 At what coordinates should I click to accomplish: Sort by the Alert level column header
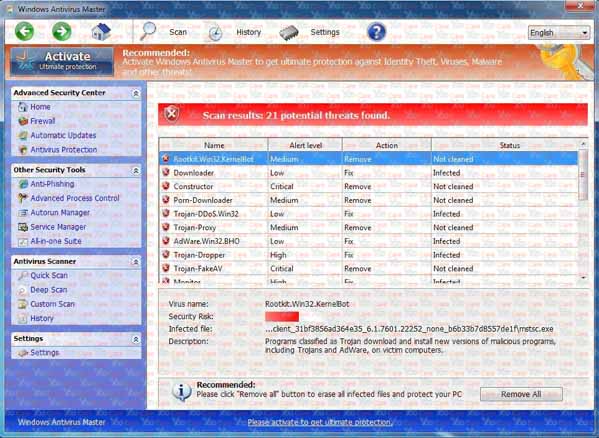306,145
